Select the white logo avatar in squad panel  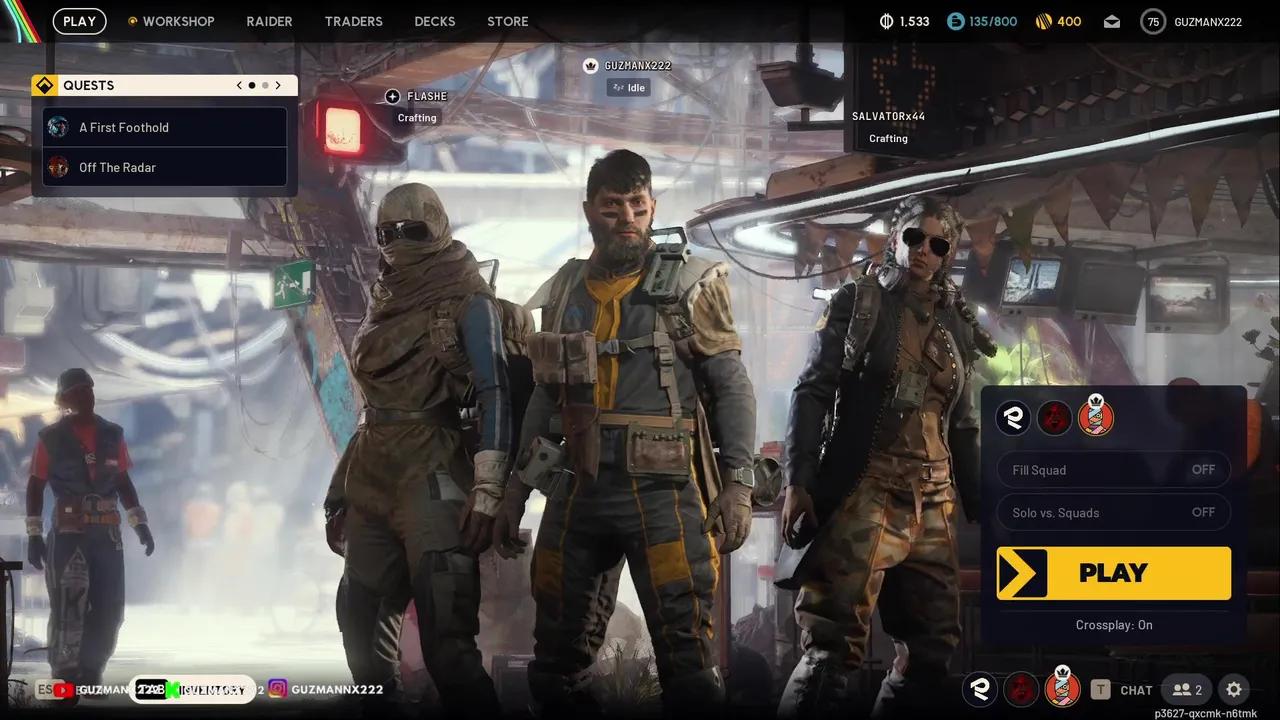(x=1013, y=418)
